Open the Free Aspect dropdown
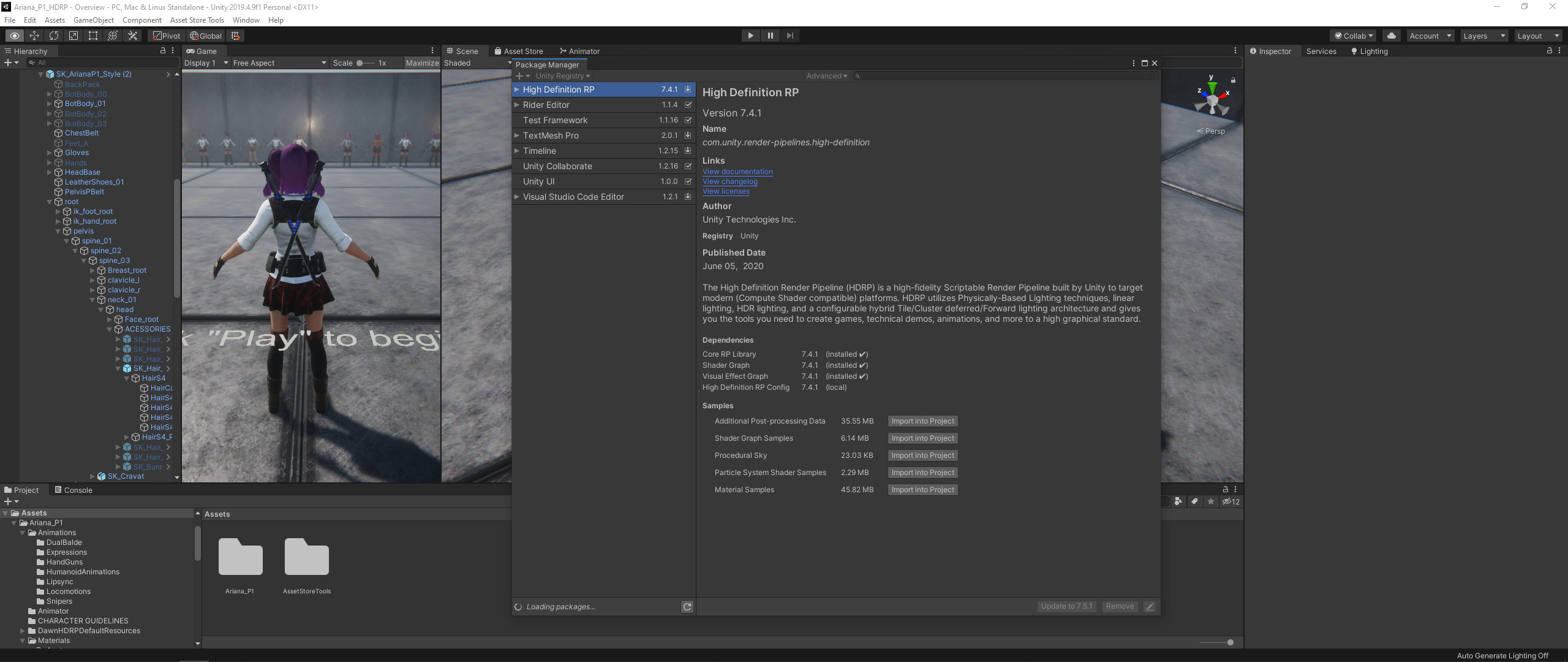The height and width of the screenshot is (662, 1568). pos(280,63)
